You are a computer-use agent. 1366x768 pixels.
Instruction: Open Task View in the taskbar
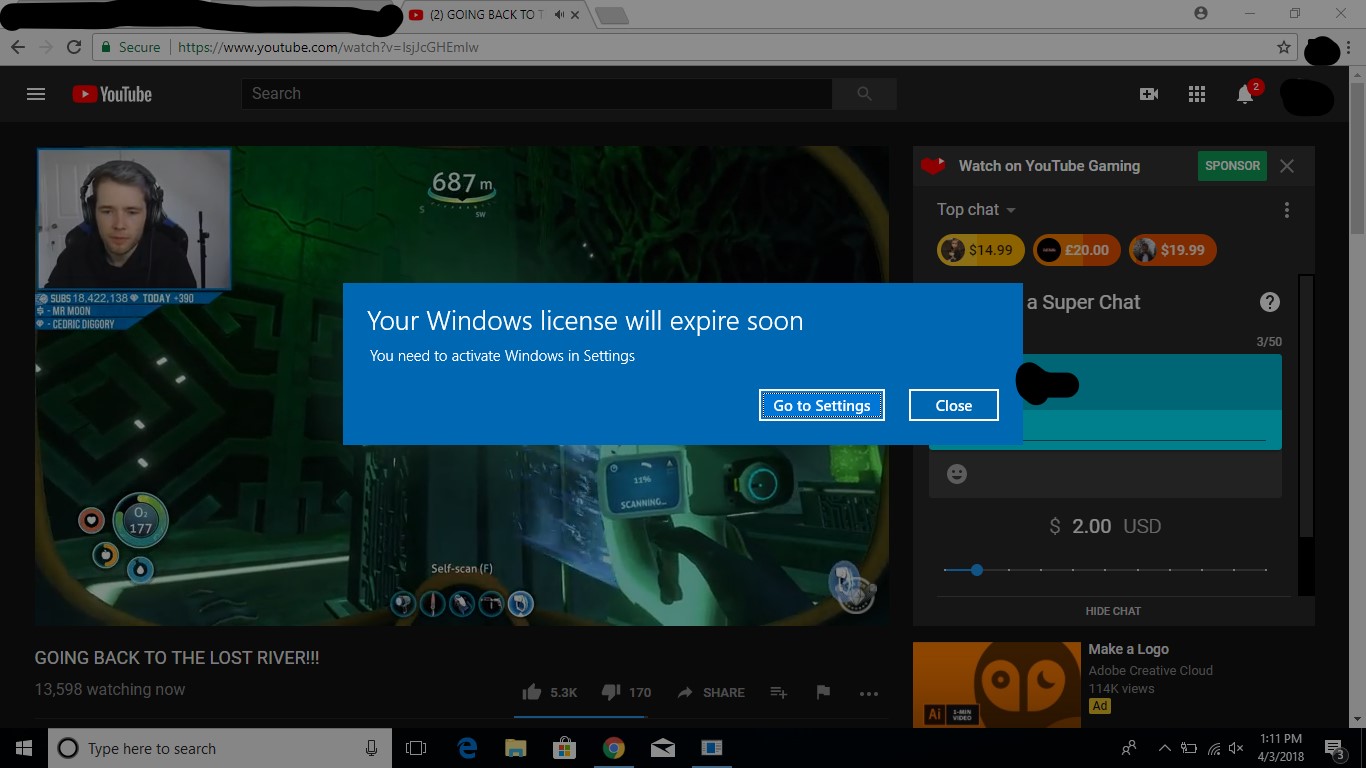pos(416,748)
